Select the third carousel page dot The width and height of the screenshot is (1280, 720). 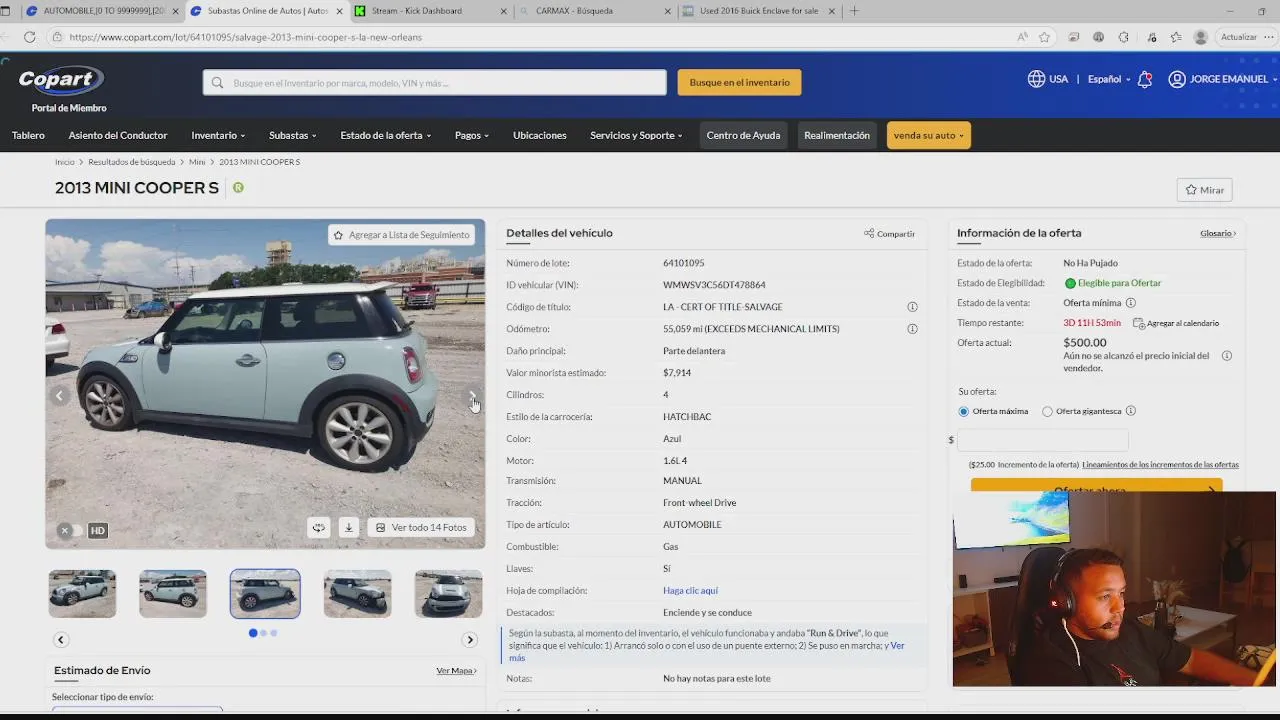pos(274,633)
